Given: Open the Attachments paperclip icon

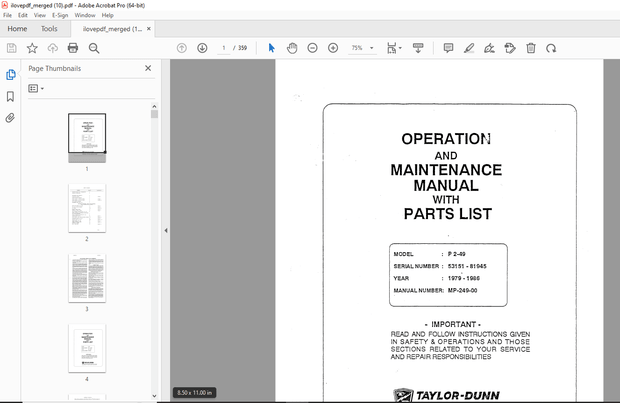Looking at the screenshot, I should [x=10, y=118].
